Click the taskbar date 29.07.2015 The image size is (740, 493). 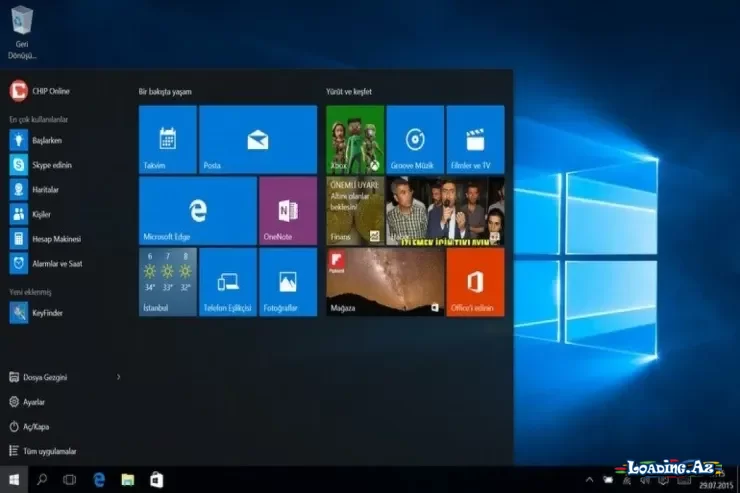[x=716, y=485]
